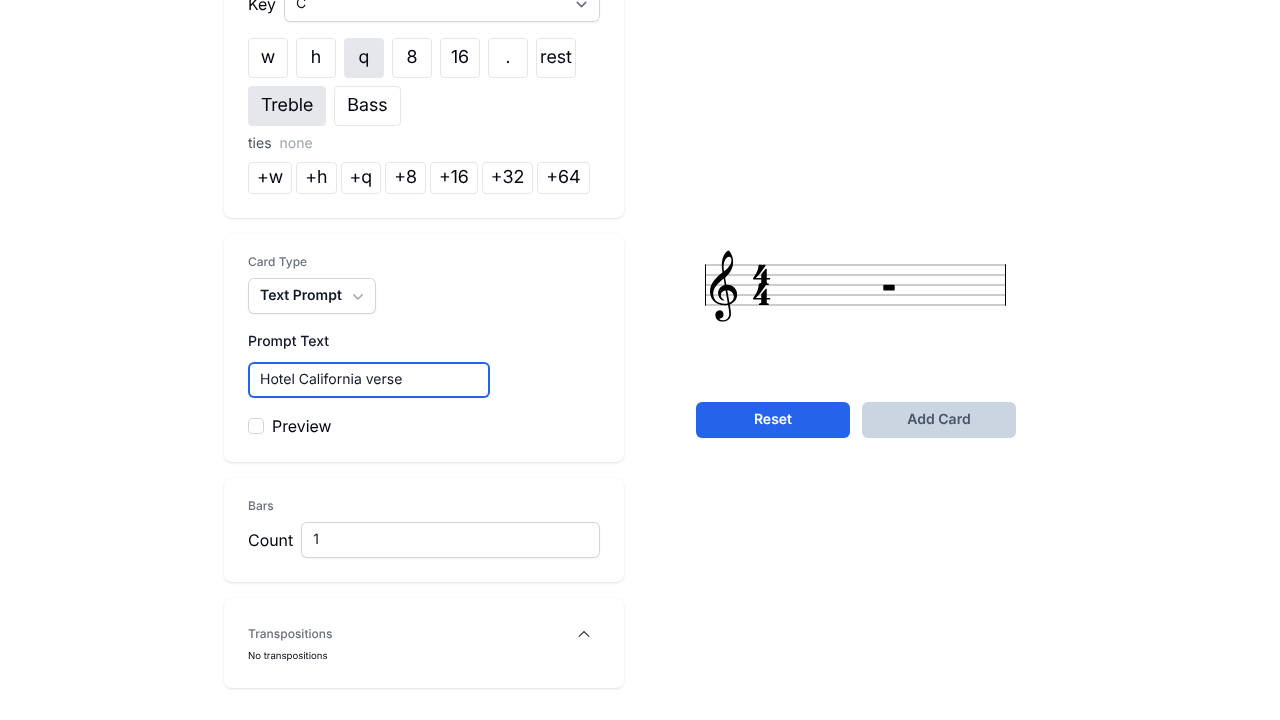Select the half note duration button
The image size is (1280, 720).
coord(316,58)
